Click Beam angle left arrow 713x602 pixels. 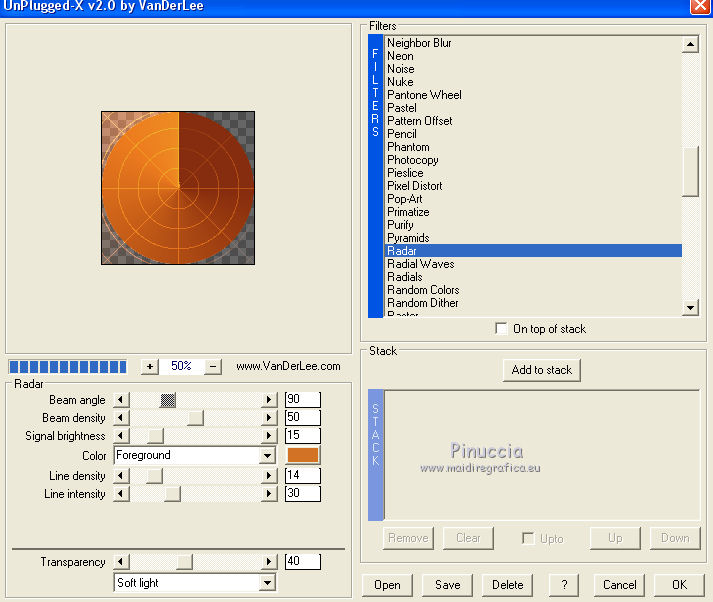point(121,400)
